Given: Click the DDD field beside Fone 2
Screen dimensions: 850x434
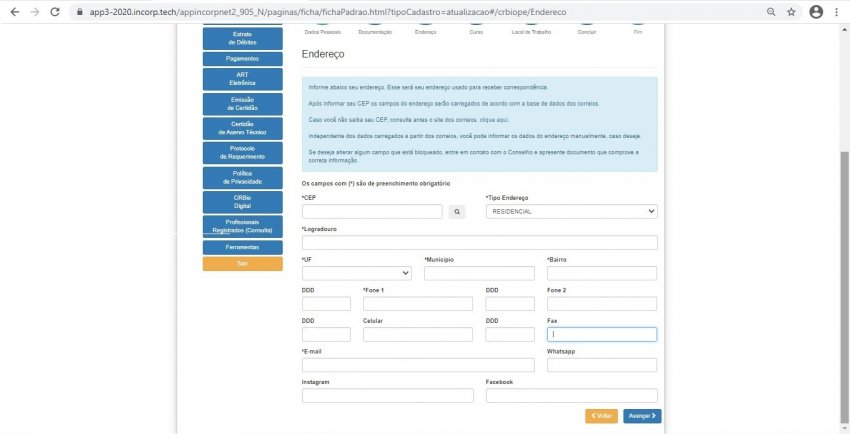Looking at the screenshot, I should 510,304.
